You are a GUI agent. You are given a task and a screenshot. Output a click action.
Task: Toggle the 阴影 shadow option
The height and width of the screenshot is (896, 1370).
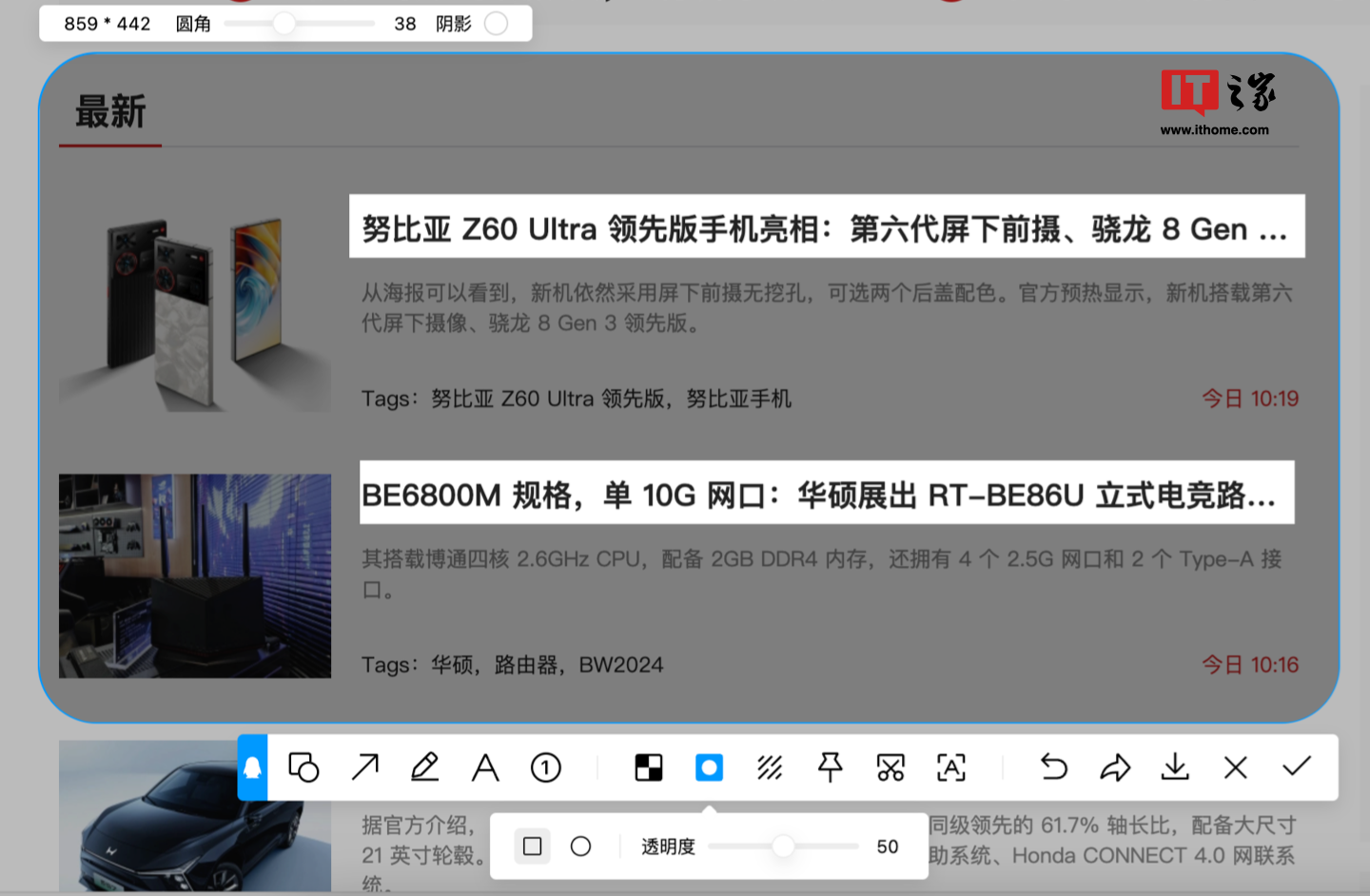point(497,23)
